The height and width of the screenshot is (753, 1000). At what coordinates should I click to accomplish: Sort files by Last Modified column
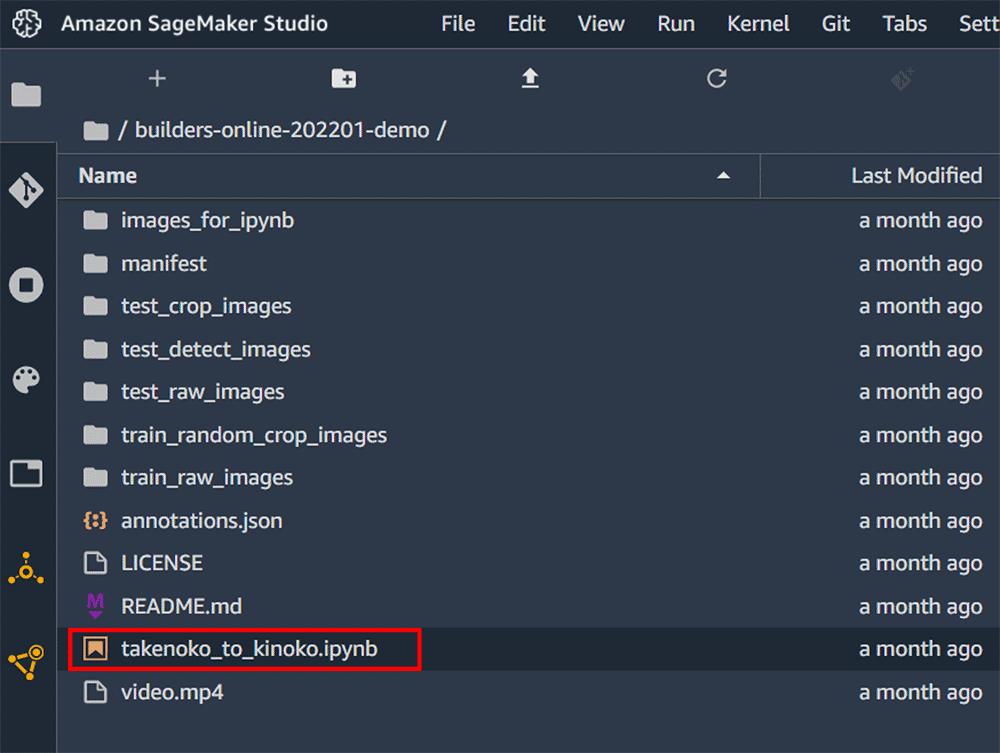[x=916, y=176]
